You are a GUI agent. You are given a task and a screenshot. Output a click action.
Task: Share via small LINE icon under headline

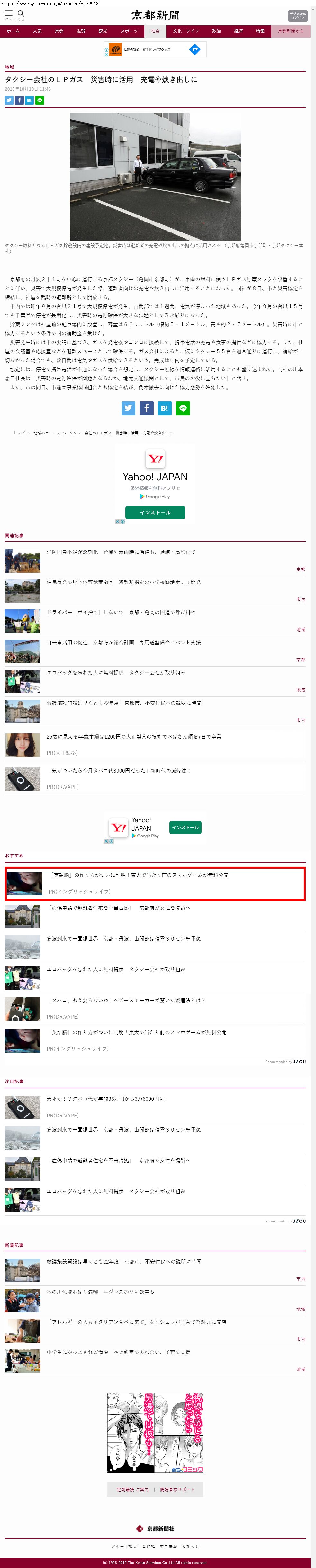(40, 100)
